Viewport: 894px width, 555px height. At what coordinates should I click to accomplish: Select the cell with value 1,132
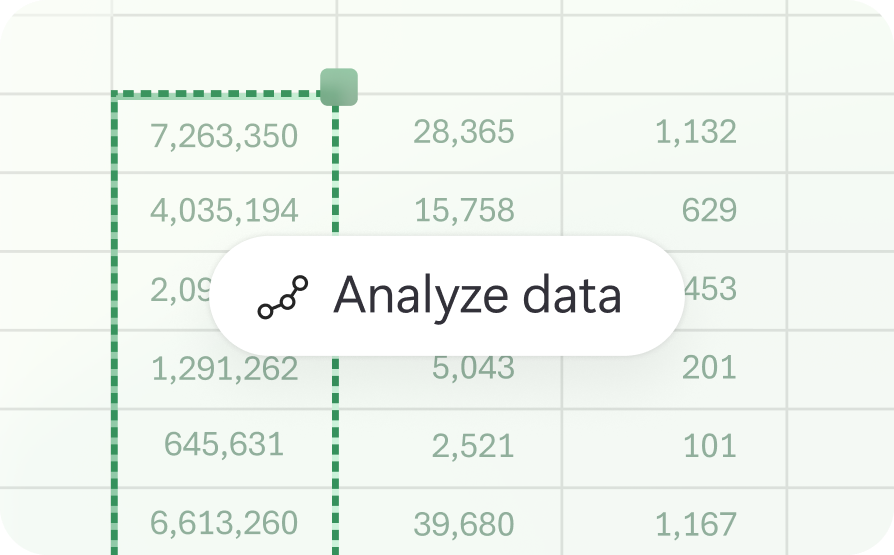click(695, 131)
